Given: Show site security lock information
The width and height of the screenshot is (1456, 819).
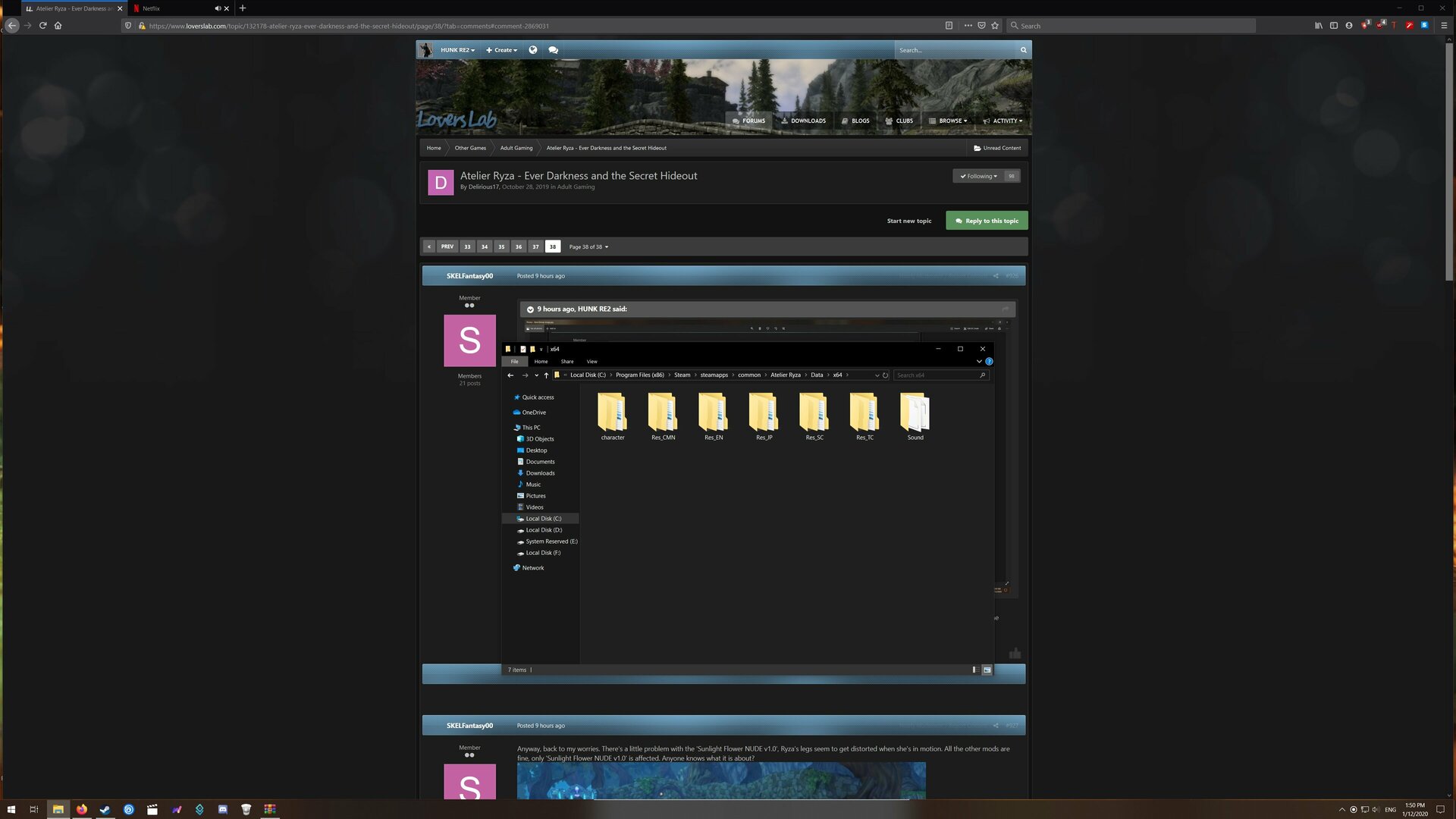Looking at the screenshot, I should pyautogui.click(x=141, y=26).
